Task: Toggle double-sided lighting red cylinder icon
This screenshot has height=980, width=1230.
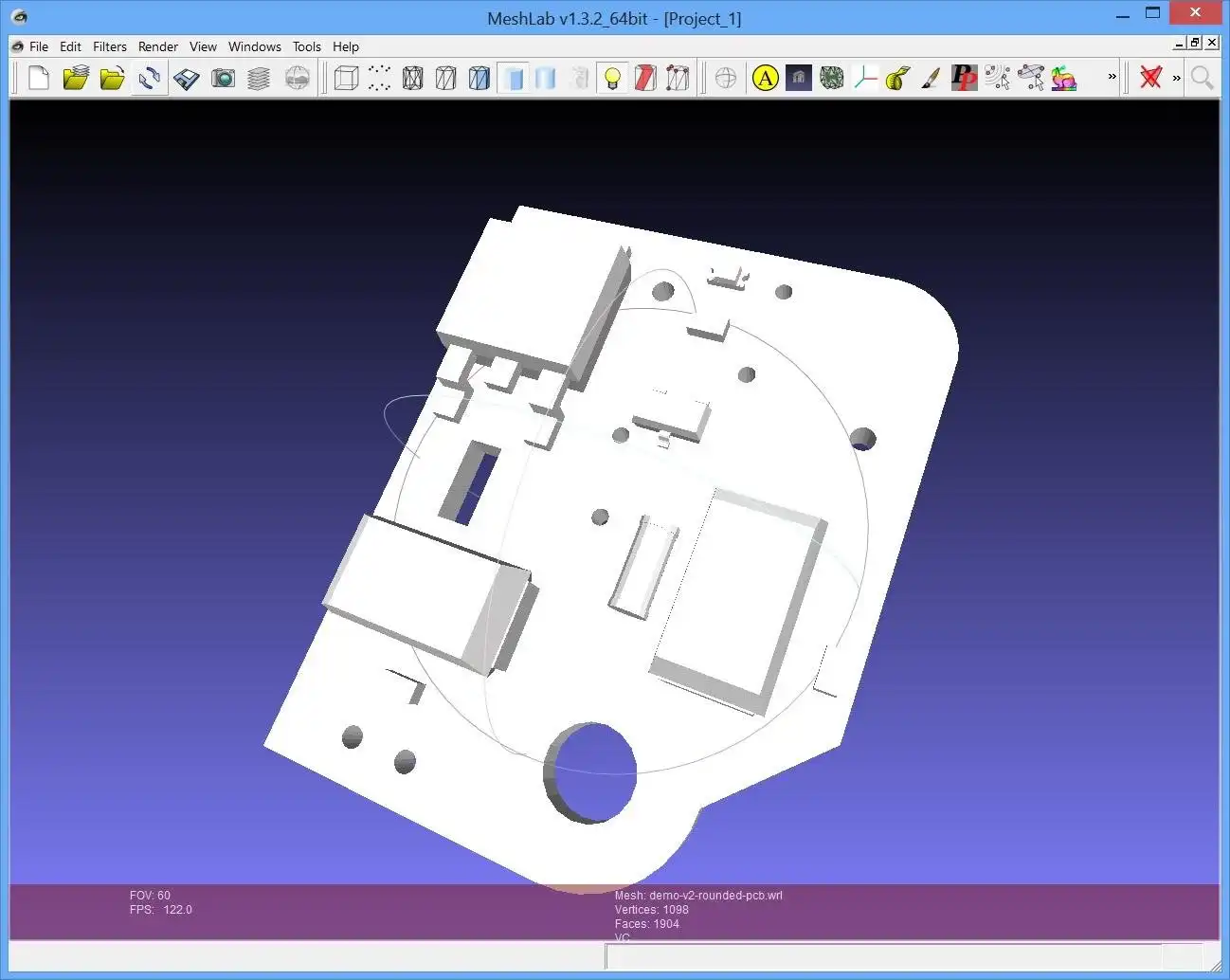Action: [645, 78]
